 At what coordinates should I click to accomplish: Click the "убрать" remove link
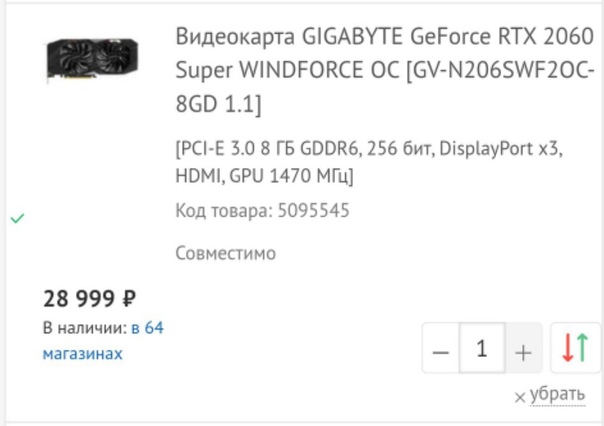click(x=556, y=394)
